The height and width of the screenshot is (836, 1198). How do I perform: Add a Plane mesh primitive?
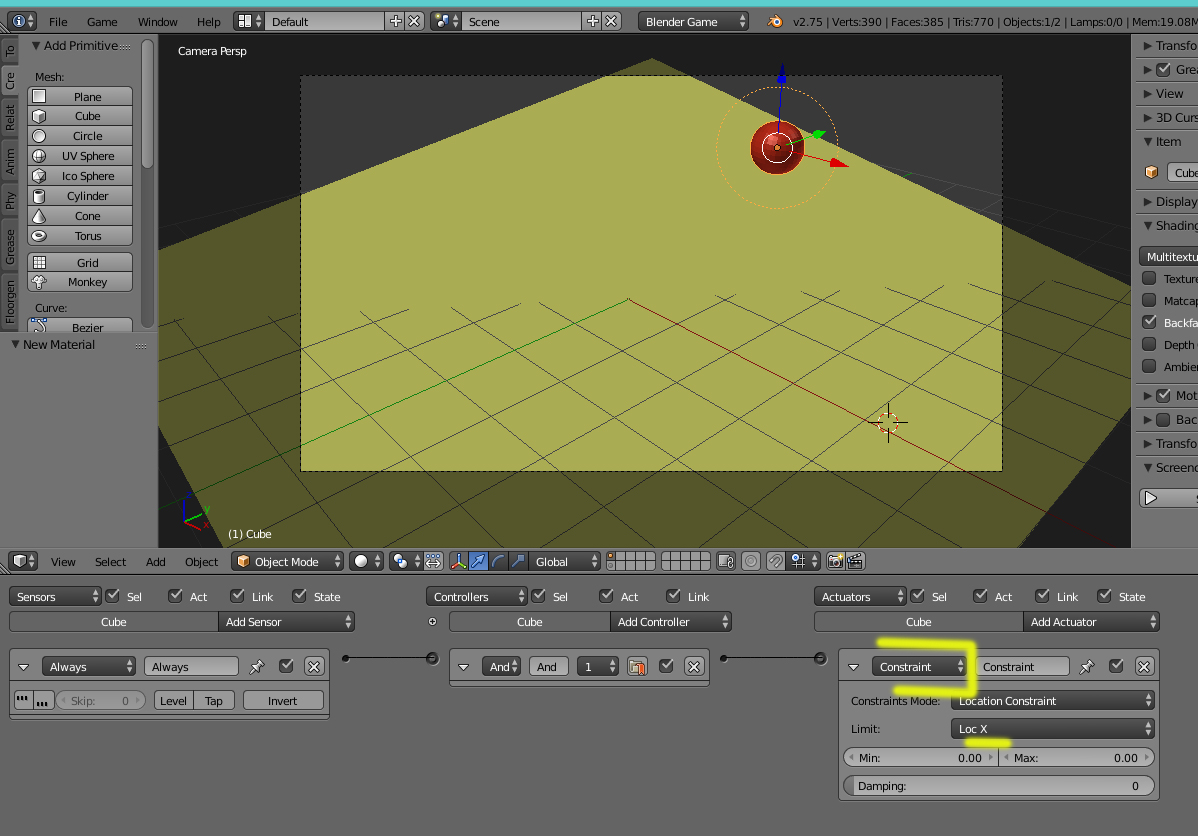80,96
